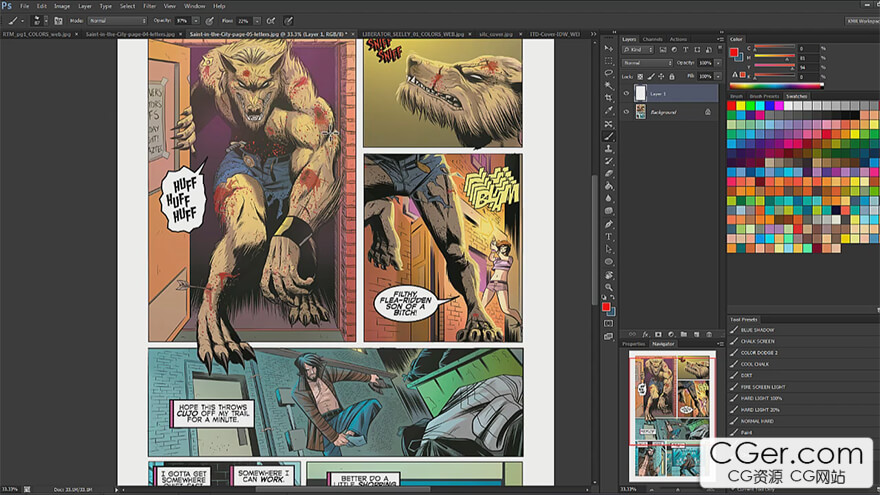Toggle pressure for opacity button
Image resolution: width=880 pixels, height=495 pixels.
(x=209, y=21)
